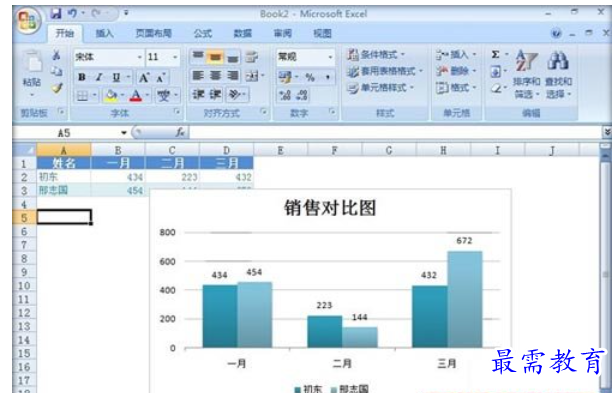This screenshot has height=393, width=613.
Task: Toggle underline formatting
Action: 116,77
